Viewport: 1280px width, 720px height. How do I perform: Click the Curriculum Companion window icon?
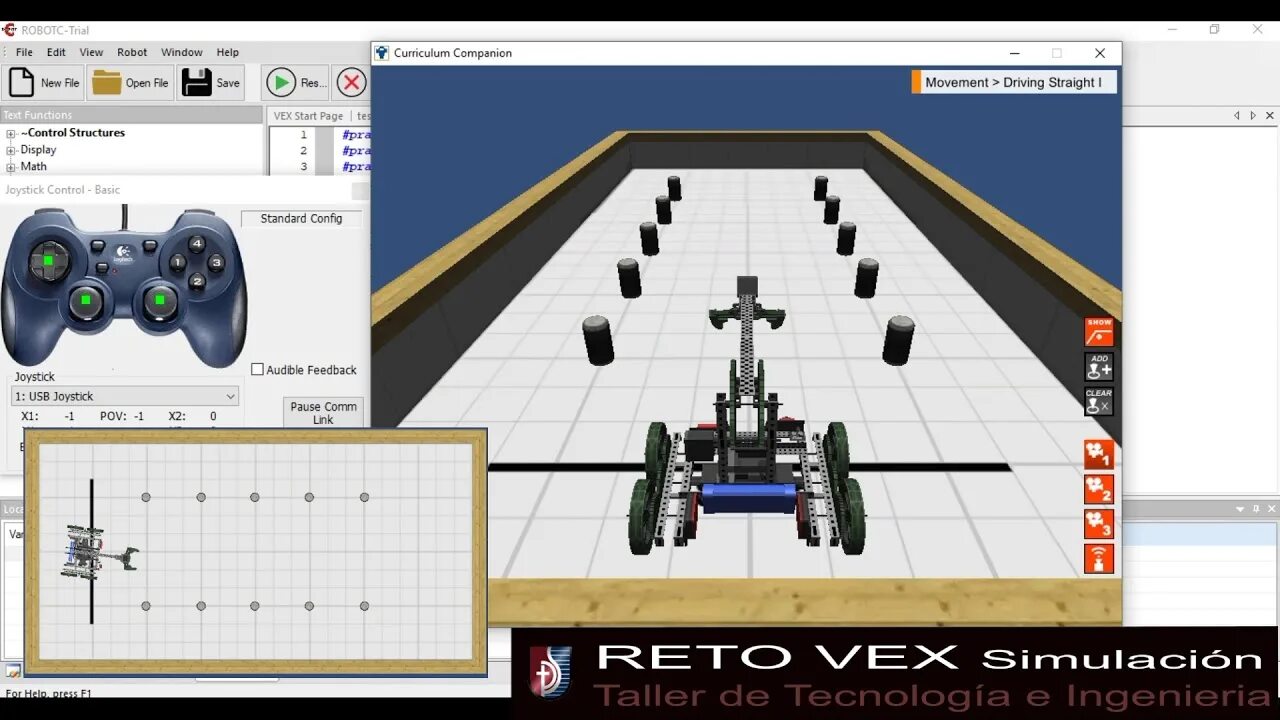(x=382, y=53)
